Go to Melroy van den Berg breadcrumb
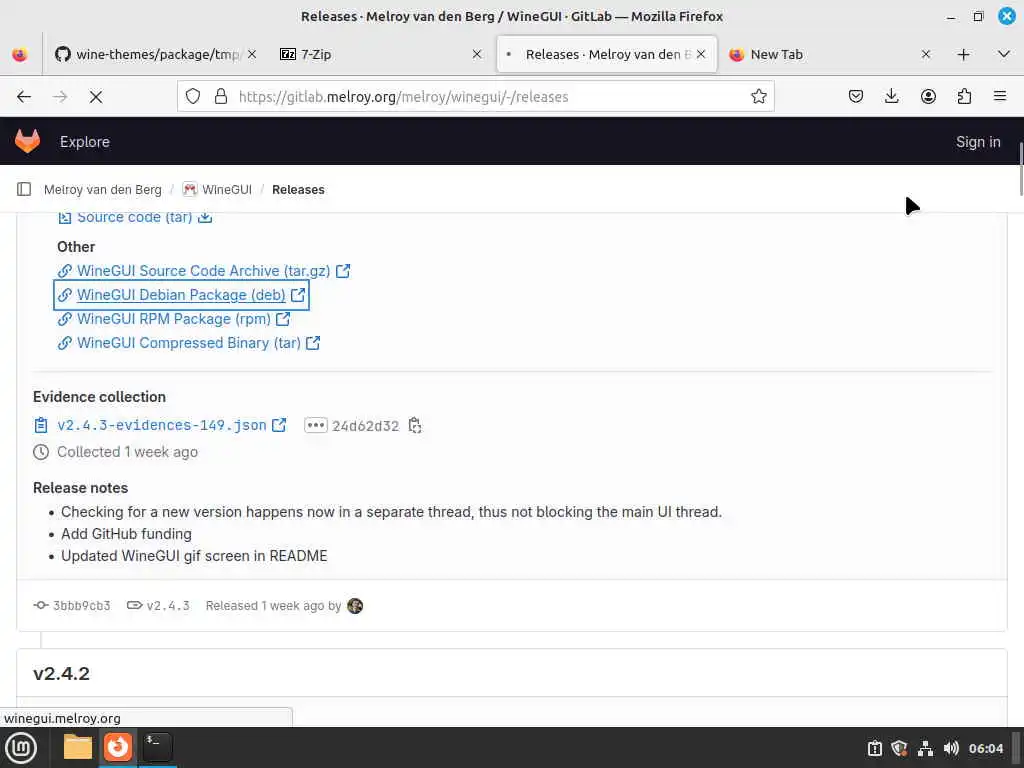Screen dimensions: 1024x768 pyautogui.click(x=103, y=189)
